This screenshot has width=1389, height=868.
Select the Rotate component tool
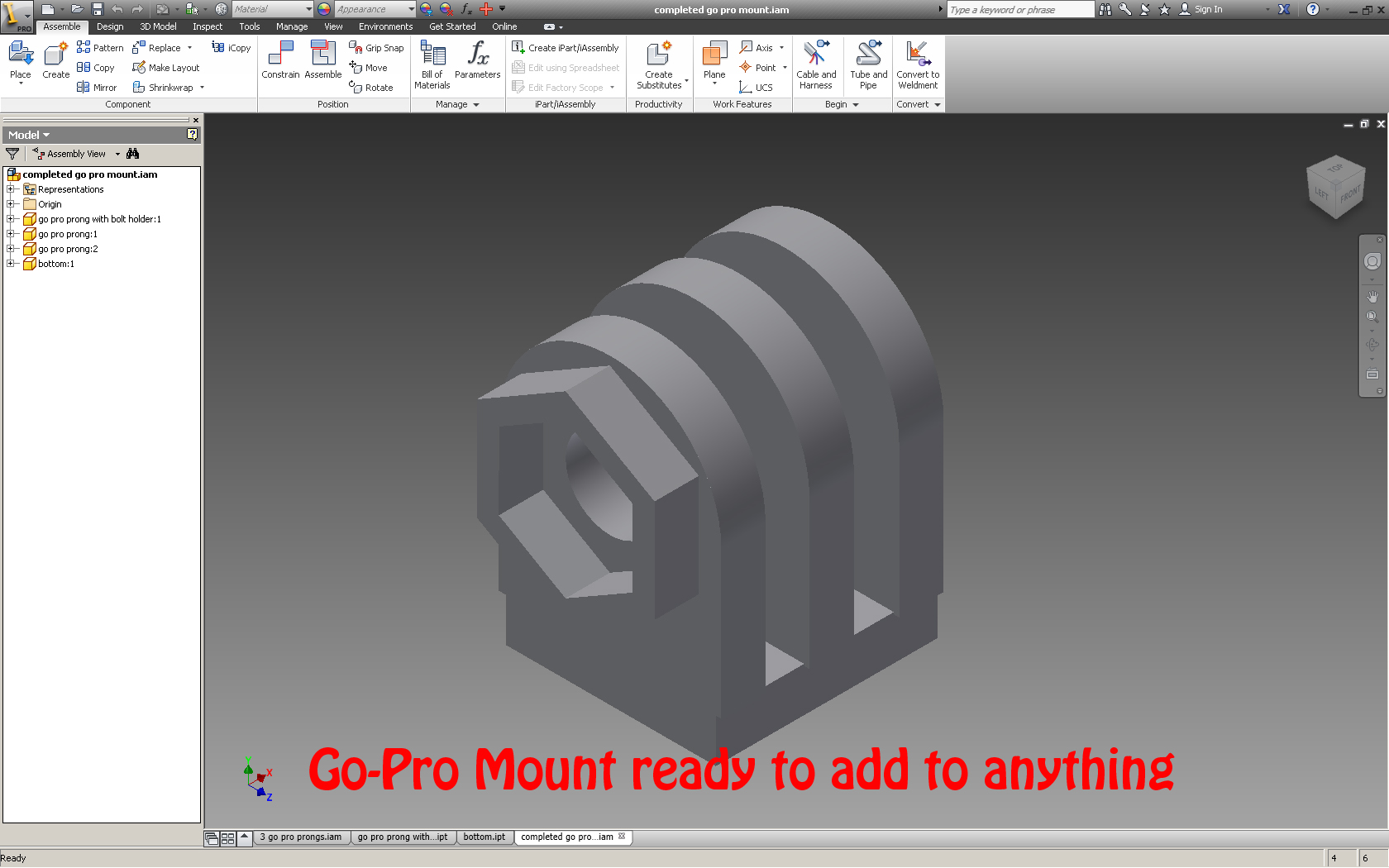[x=371, y=88]
